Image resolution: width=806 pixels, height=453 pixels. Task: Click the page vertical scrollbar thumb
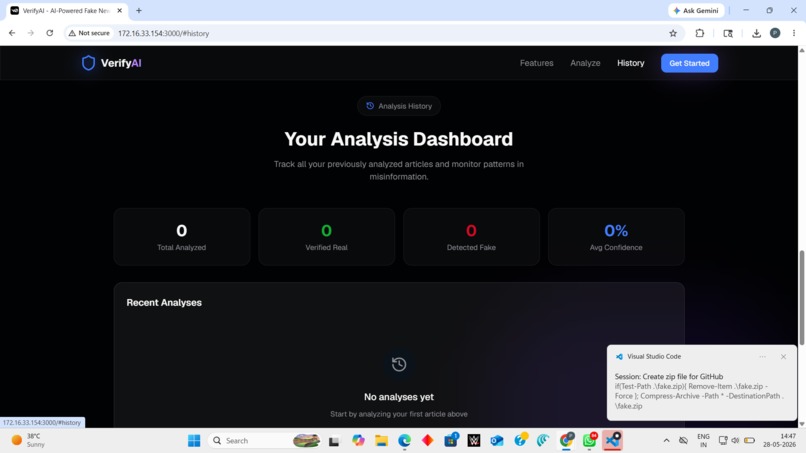click(x=801, y=297)
